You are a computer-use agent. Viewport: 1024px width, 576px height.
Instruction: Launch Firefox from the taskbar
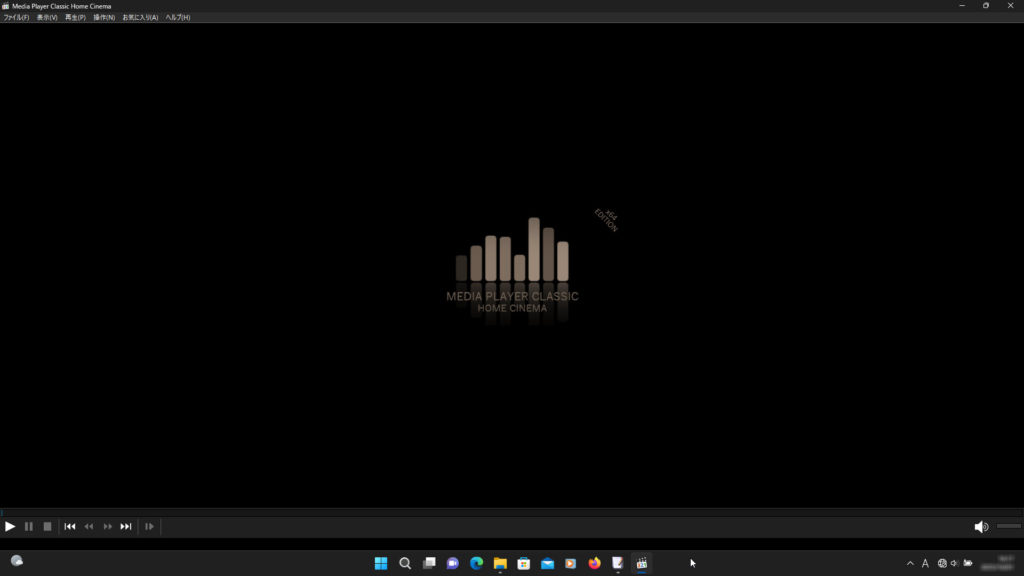tap(595, 563)
